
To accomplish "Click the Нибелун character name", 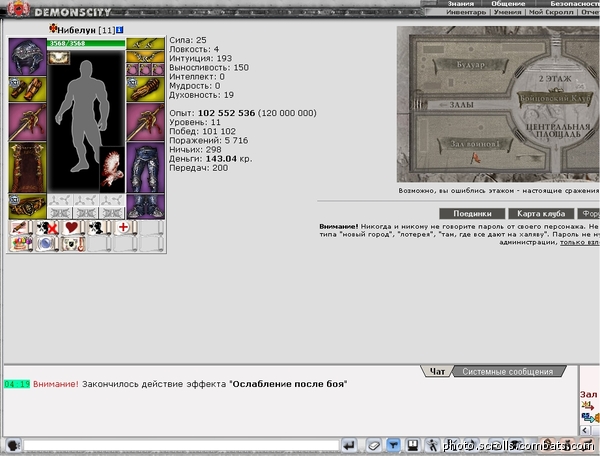I will pyautogui.click(x=77, y=30).
